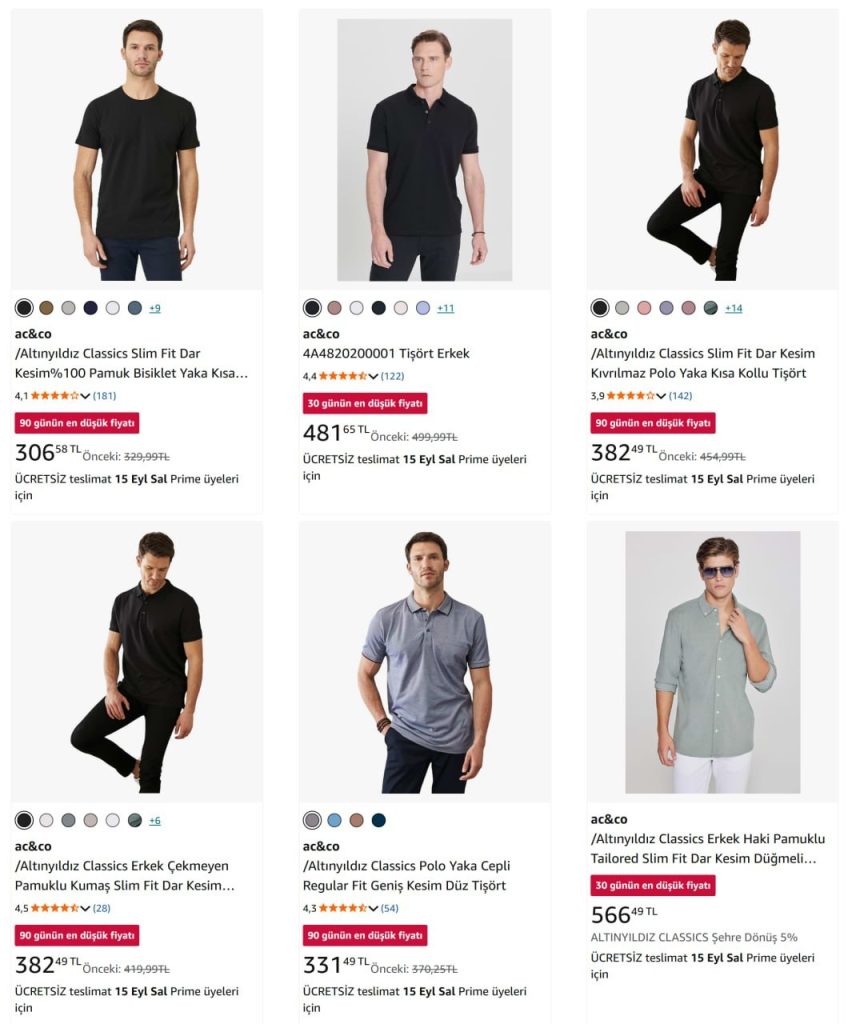This screenshot has width=848, height=1024.
Task: Open 181 reviews for crew-neck t-shirt
Action: point(105,396)
